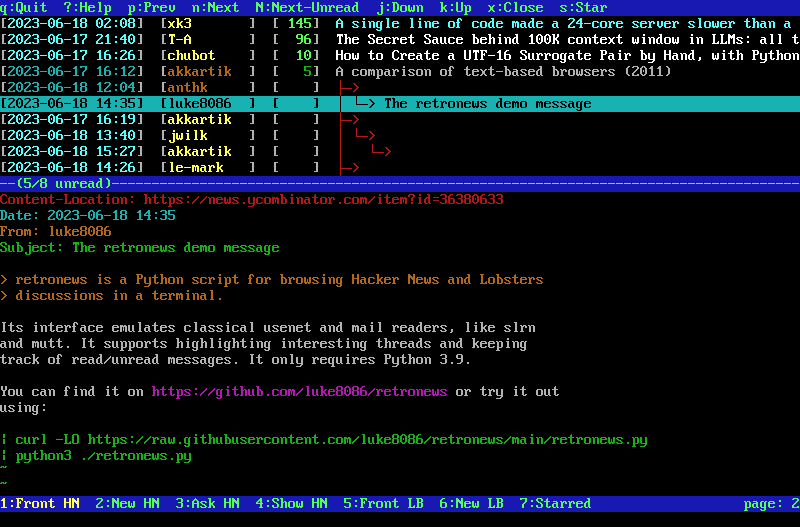This screenshot has width=800, height=527.
Task: Open the T-A thread on 100K context window
Action: click(x=400, y=39)
